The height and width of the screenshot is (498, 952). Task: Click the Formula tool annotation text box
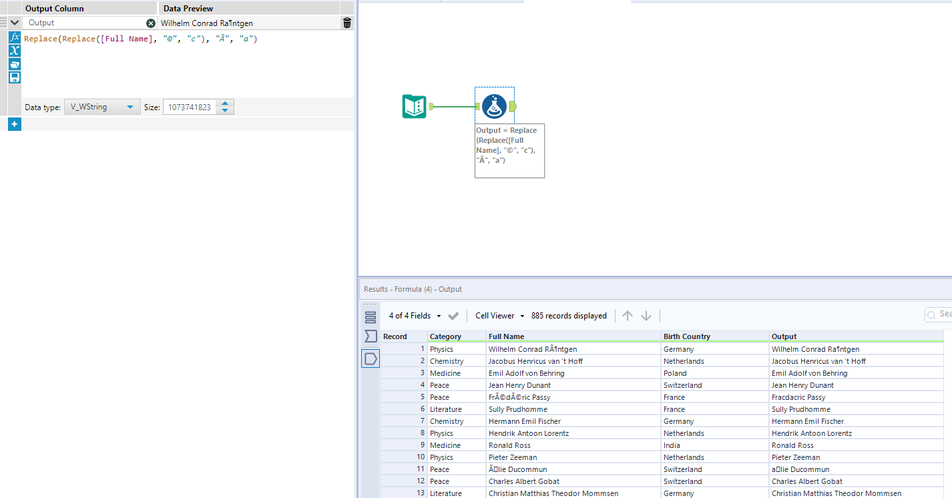pos(509,151)
